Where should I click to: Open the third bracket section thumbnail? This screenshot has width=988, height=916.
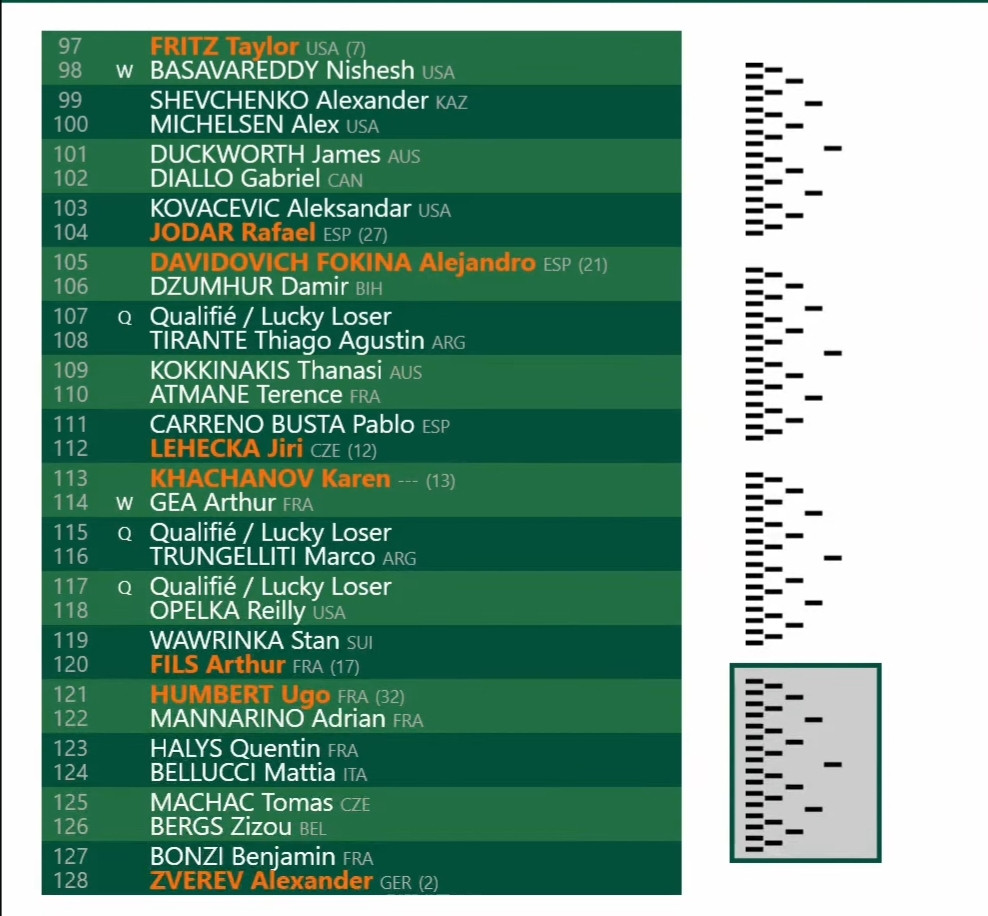coord(793,558)
